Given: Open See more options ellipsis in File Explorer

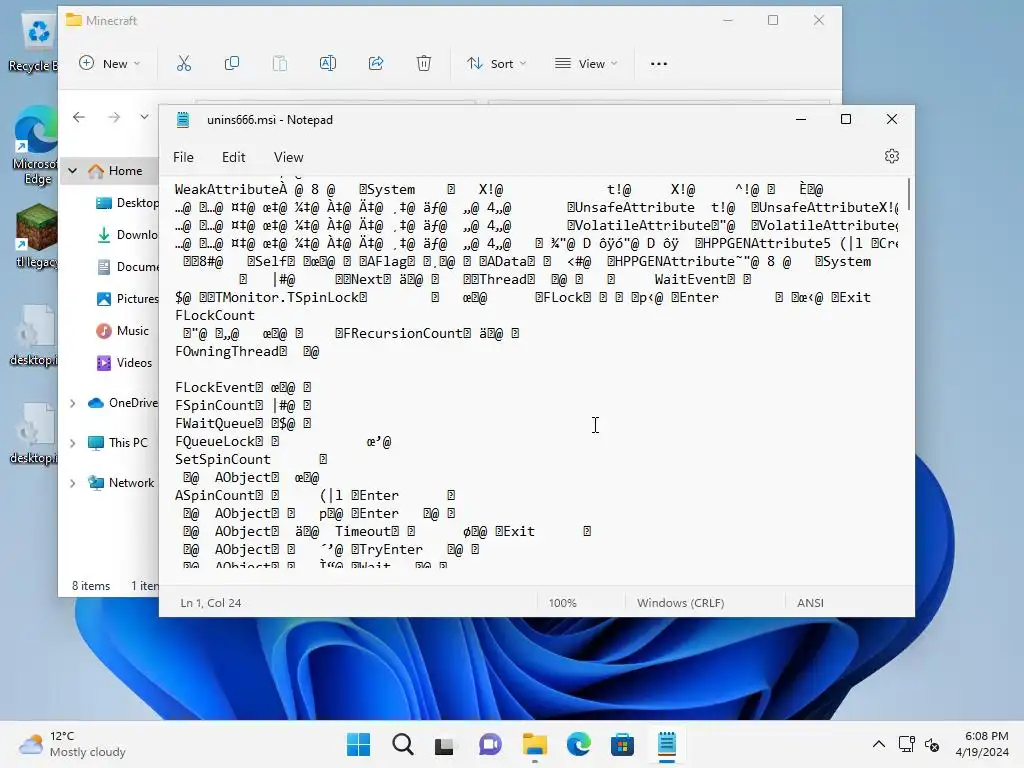Looking at the screenshot, I should pyautogui.click(x=659, y=63).
